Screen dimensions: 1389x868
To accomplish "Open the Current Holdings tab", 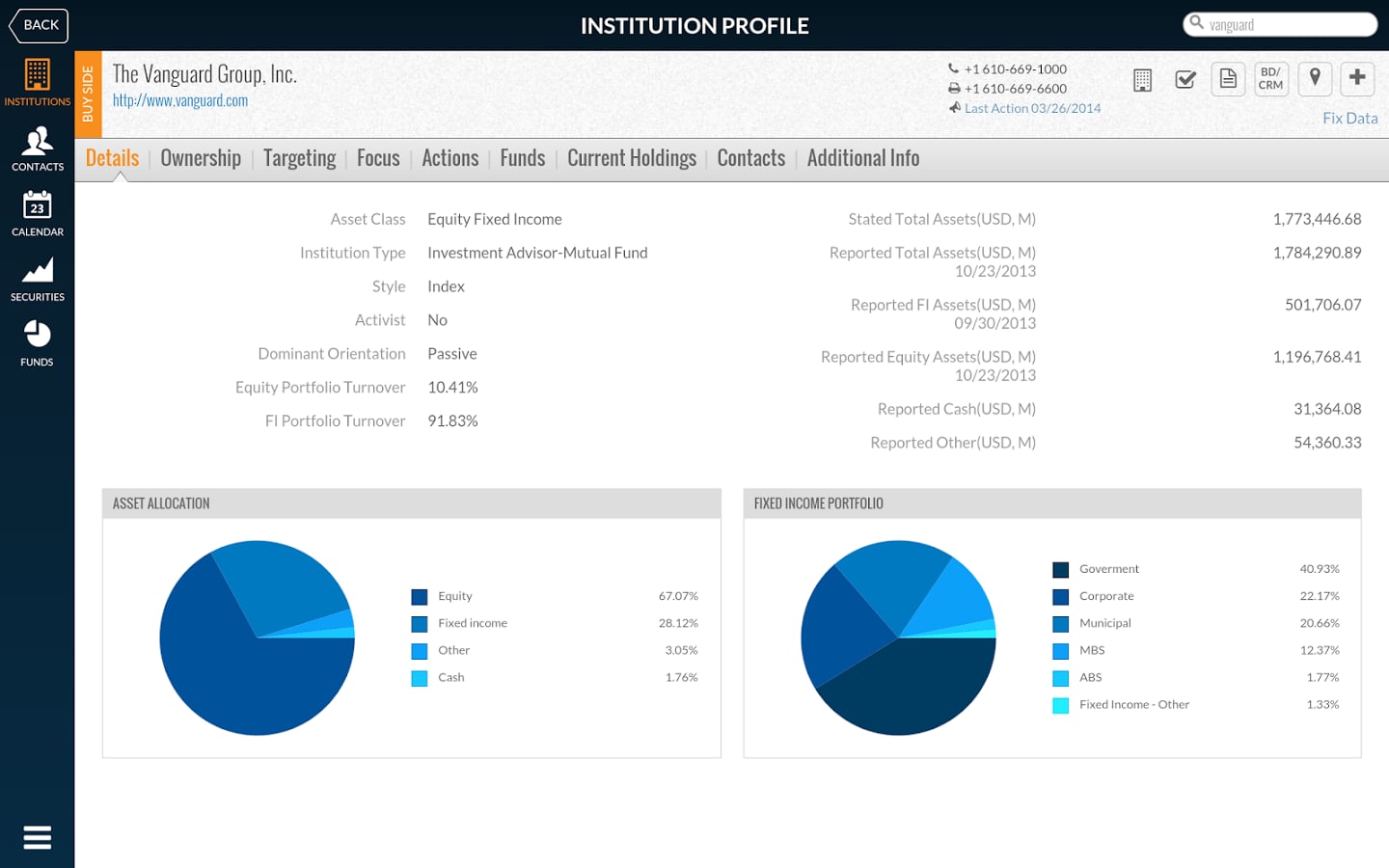I will click(632, 158).
